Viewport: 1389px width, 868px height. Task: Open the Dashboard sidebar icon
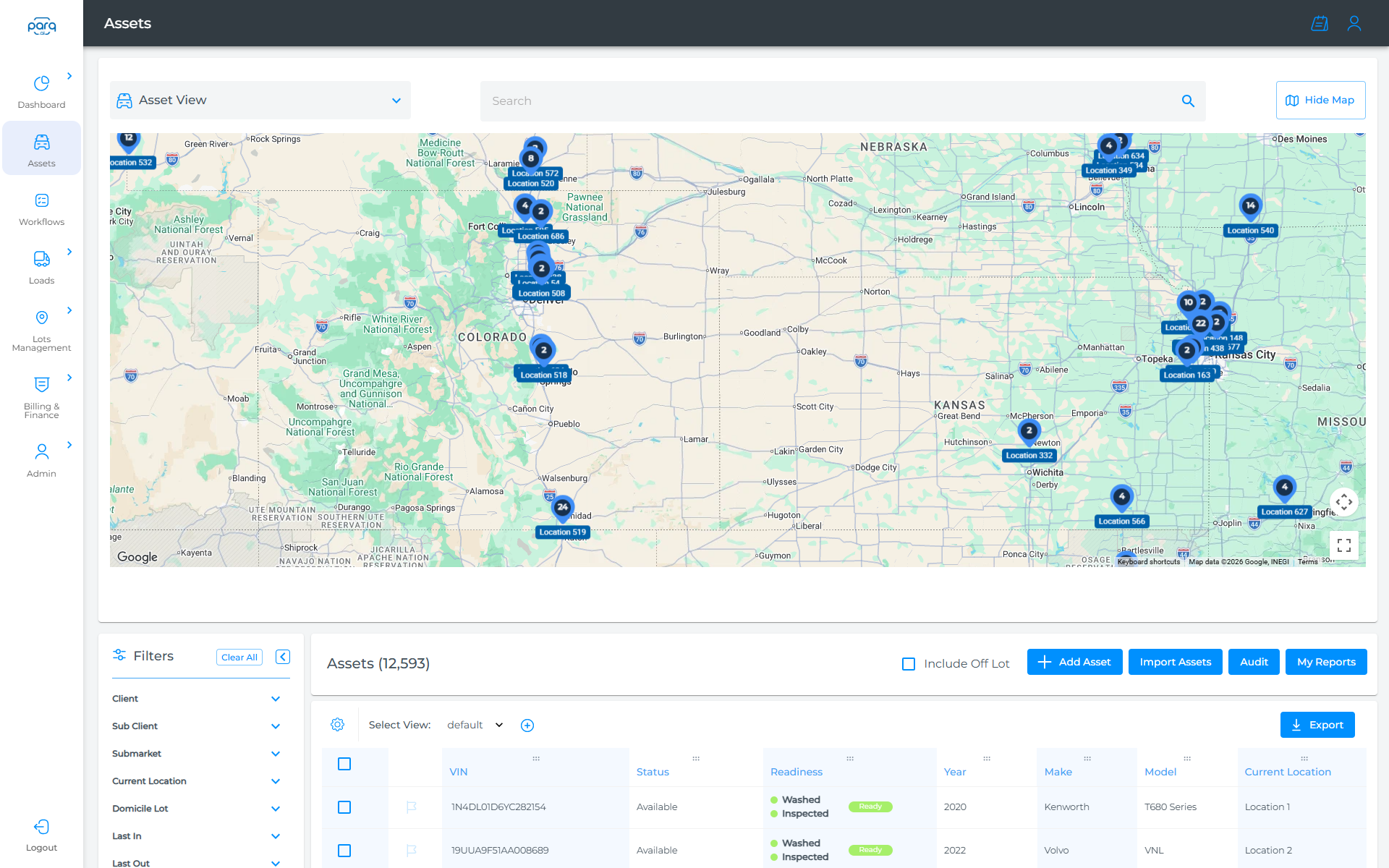coord(41,84)
